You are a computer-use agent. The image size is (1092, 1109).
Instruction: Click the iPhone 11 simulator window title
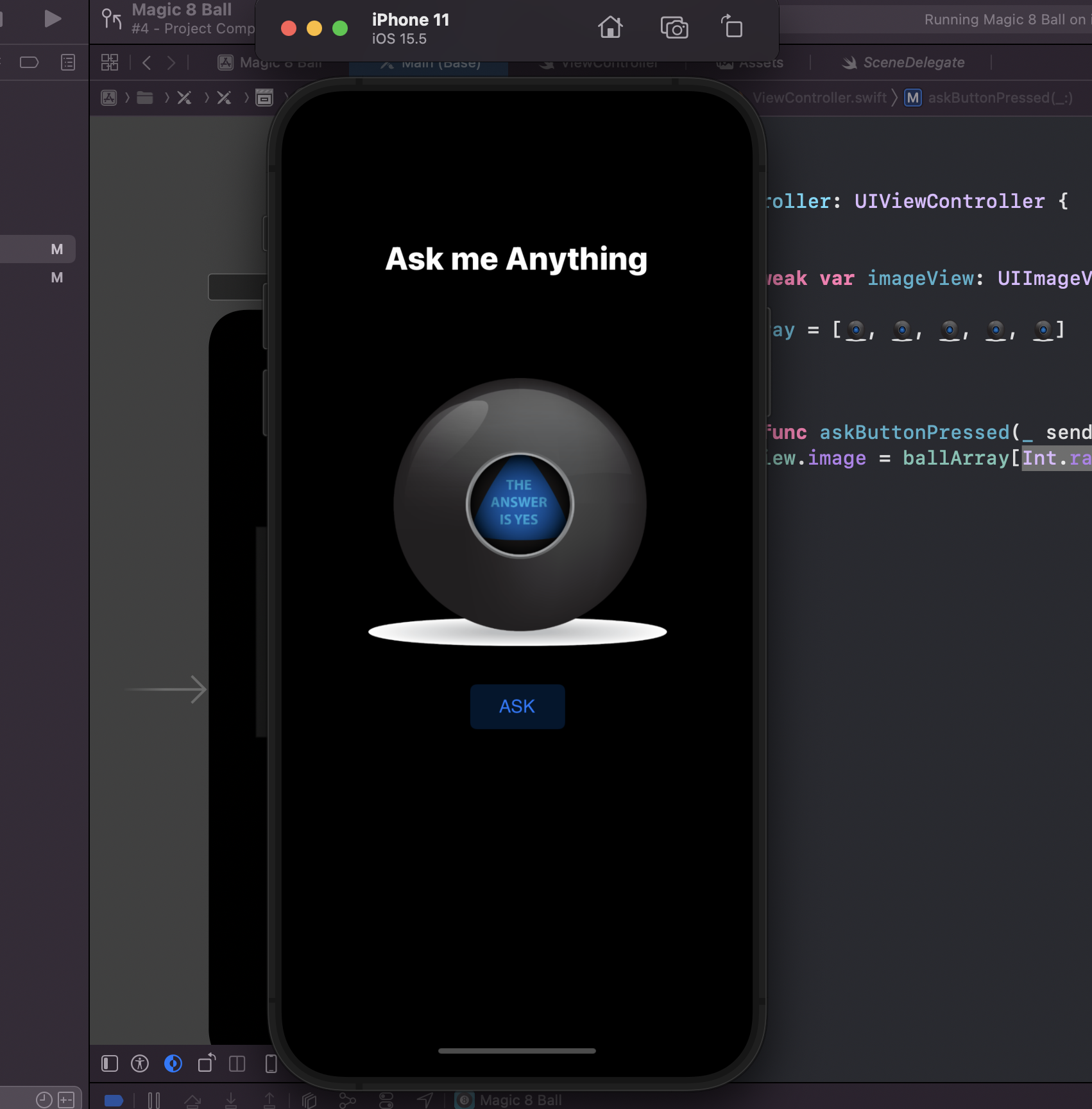(411, 20)
